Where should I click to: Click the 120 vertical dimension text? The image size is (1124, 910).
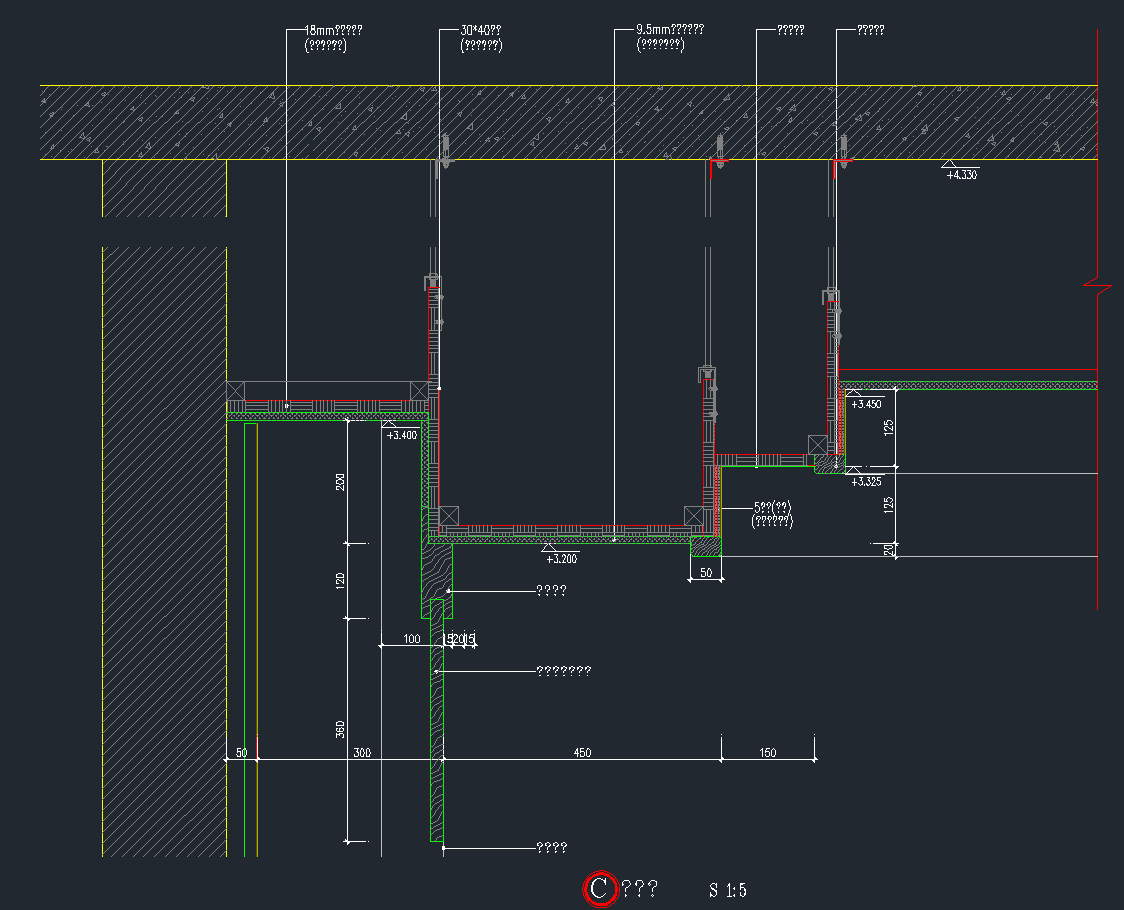(x=340, y=581)
